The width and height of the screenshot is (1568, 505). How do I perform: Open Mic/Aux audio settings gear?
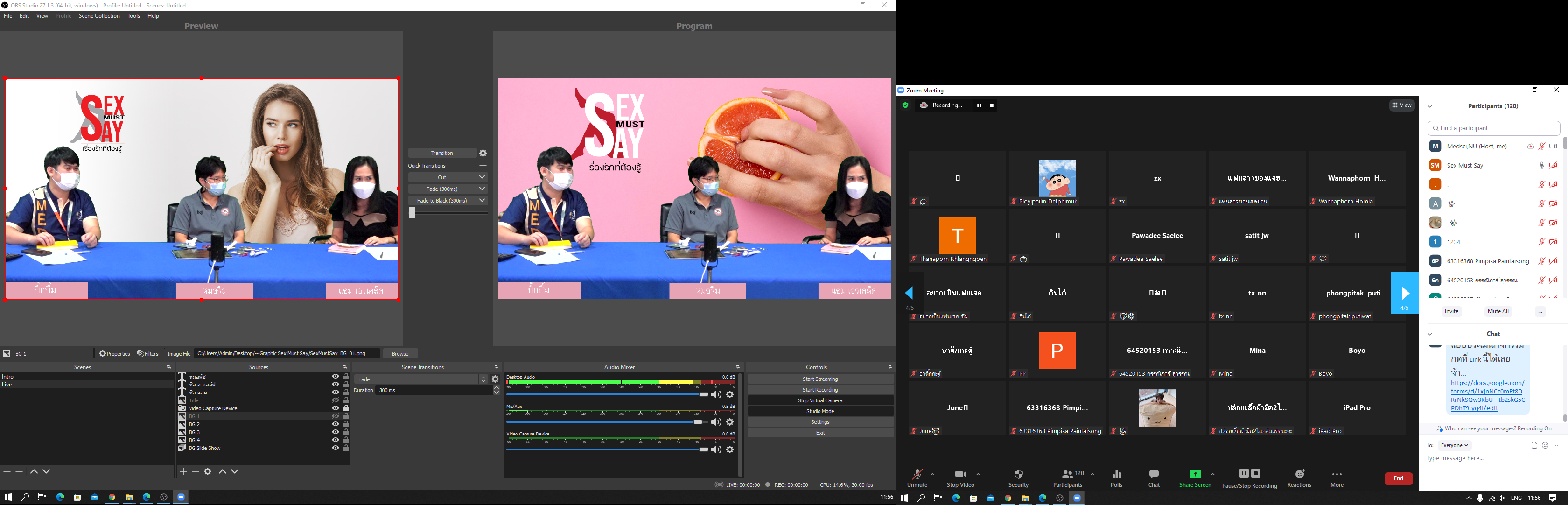pos(730,422)
